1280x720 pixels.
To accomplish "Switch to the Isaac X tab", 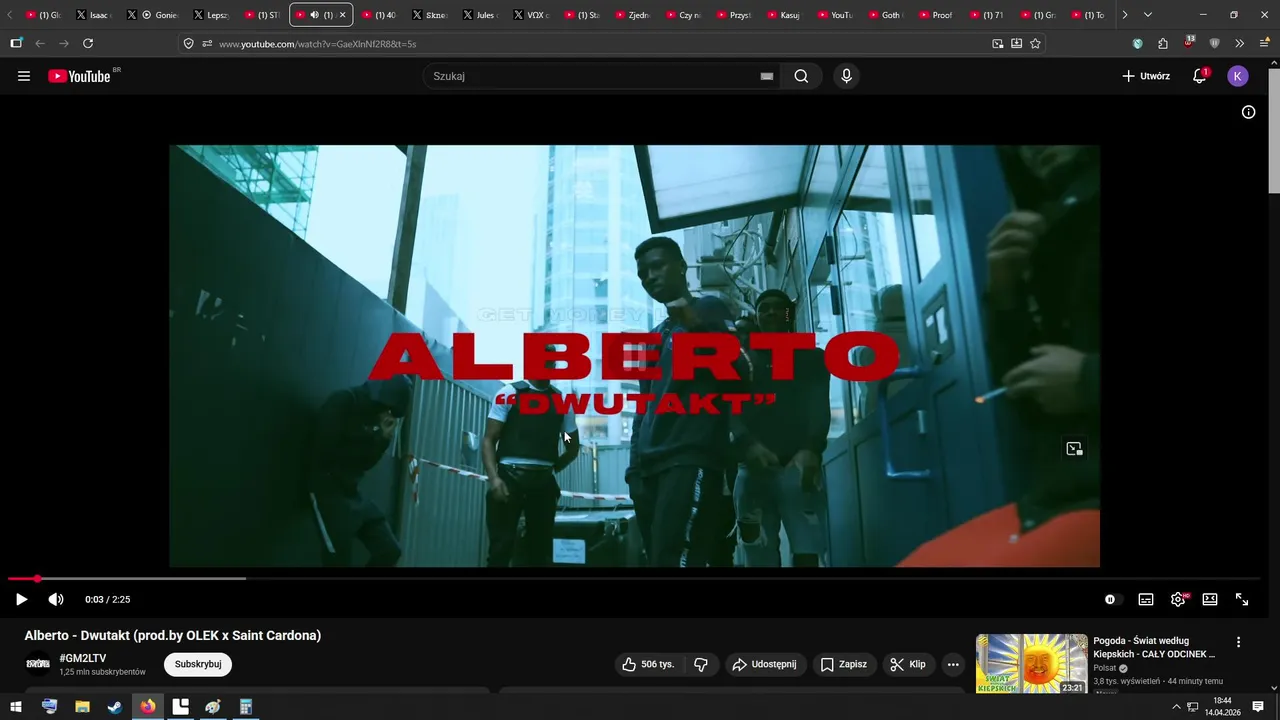I will [x=93, y=15].
